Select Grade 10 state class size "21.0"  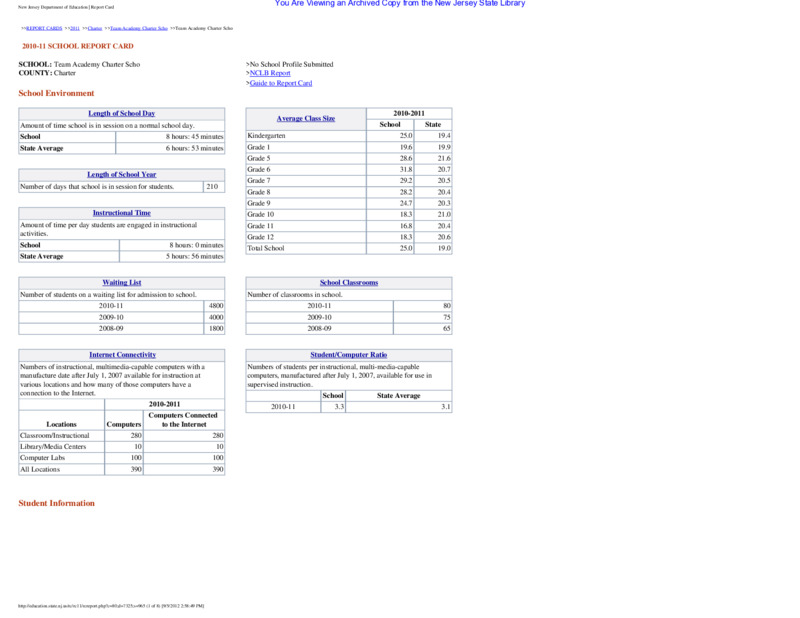point(444,214)
